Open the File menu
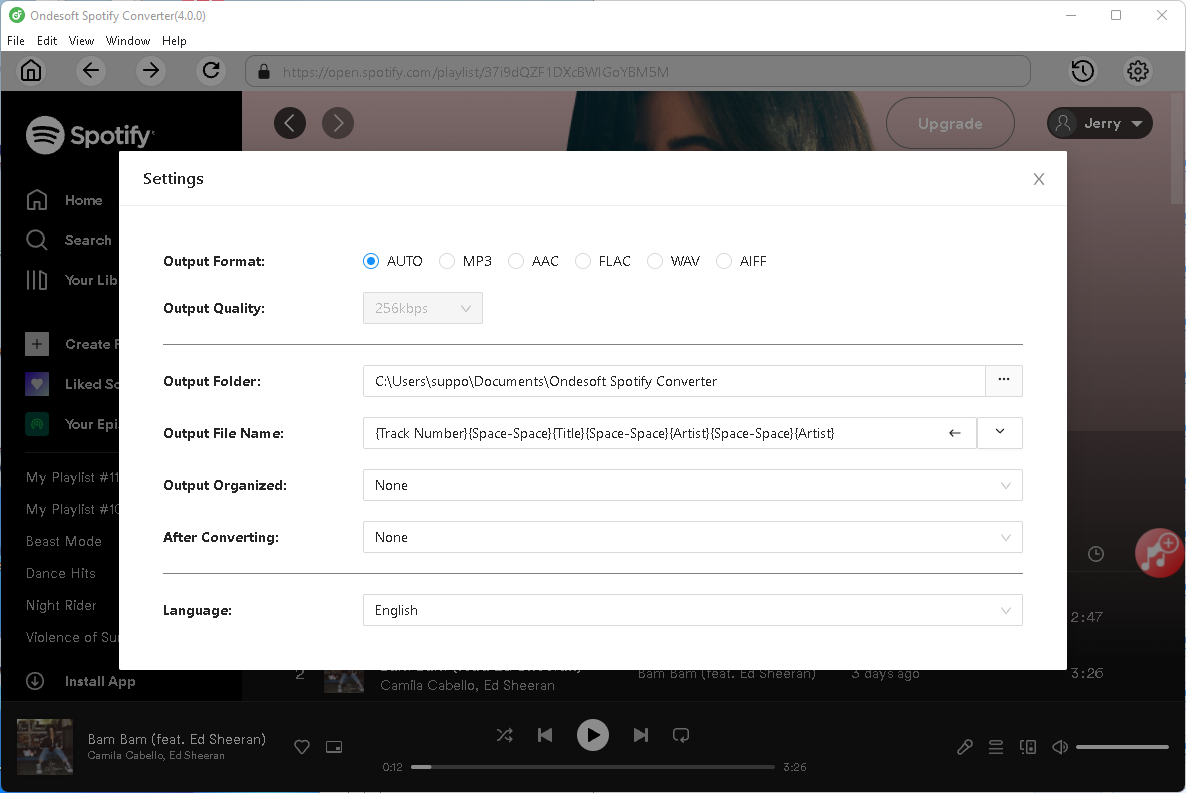1186x793 pixels. [16, 41]
